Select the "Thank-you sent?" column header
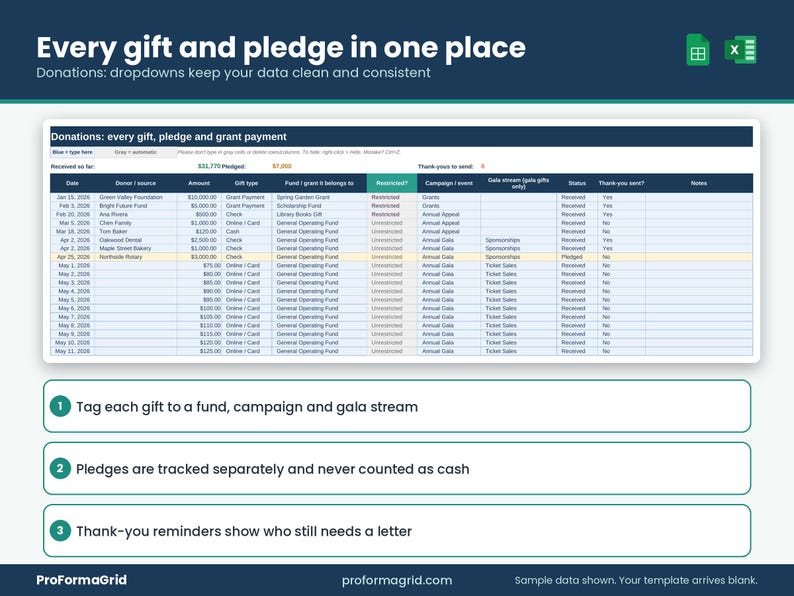794x596 pixels. coord(621,183)
